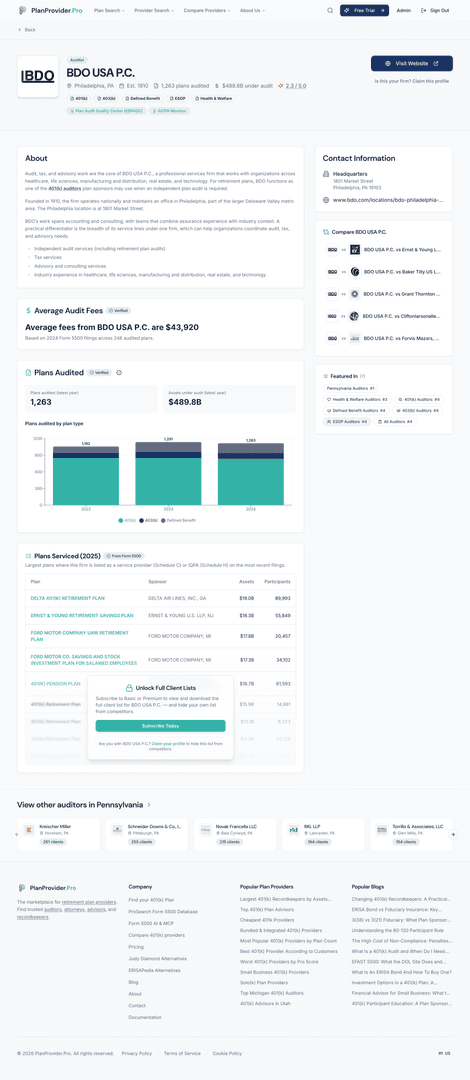Go Back using the Back link

tap(27, 30)
